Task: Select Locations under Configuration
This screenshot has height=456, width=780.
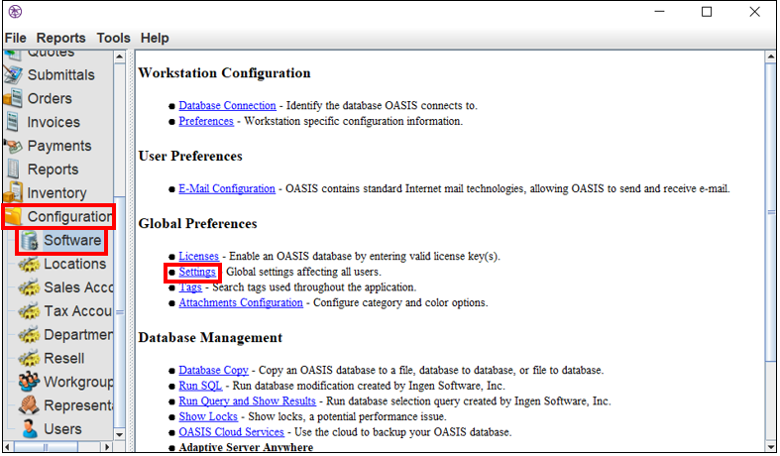Action: tap(75, 264)
